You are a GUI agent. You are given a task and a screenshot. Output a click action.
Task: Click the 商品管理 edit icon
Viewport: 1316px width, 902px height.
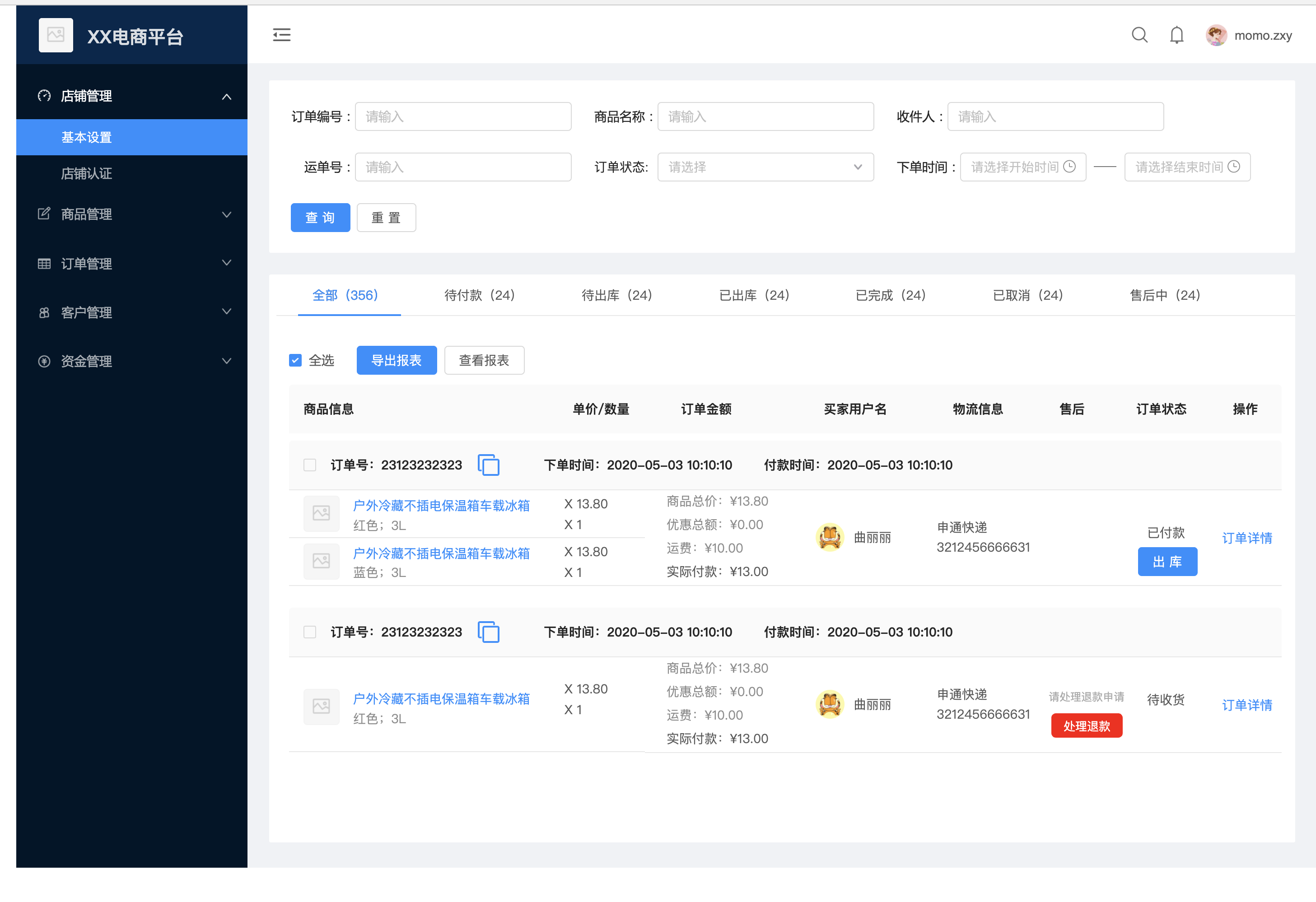tap(44, 214)
